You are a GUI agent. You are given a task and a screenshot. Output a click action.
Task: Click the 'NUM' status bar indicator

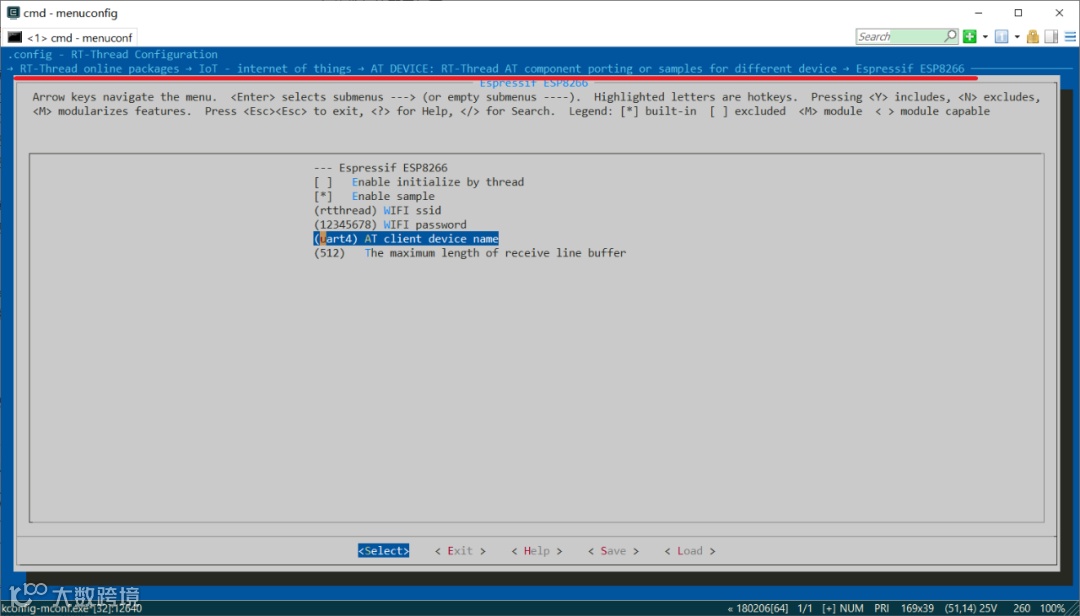point(851,608)
